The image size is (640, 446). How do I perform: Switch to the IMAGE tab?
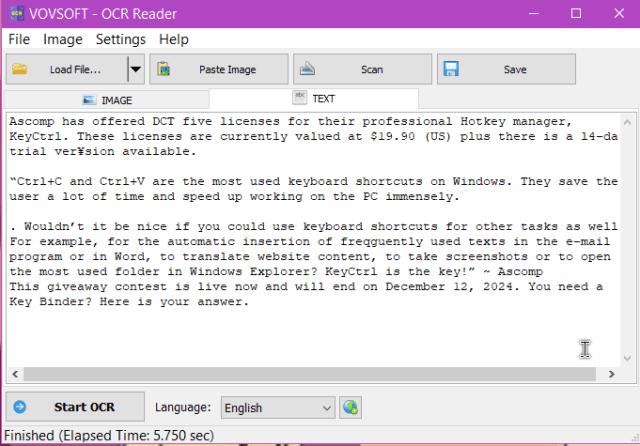(x=107, y=100)
